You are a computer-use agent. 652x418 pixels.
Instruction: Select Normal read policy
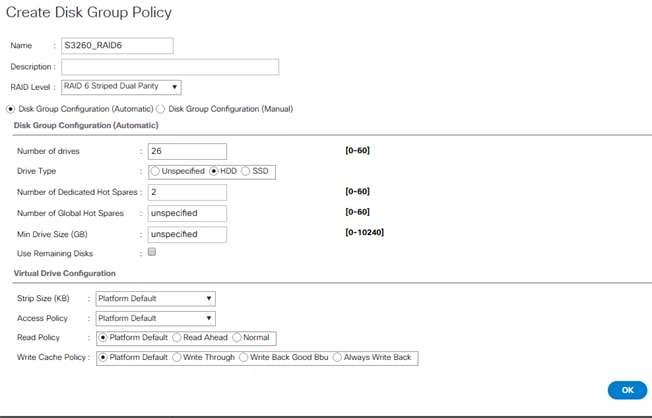237,337
